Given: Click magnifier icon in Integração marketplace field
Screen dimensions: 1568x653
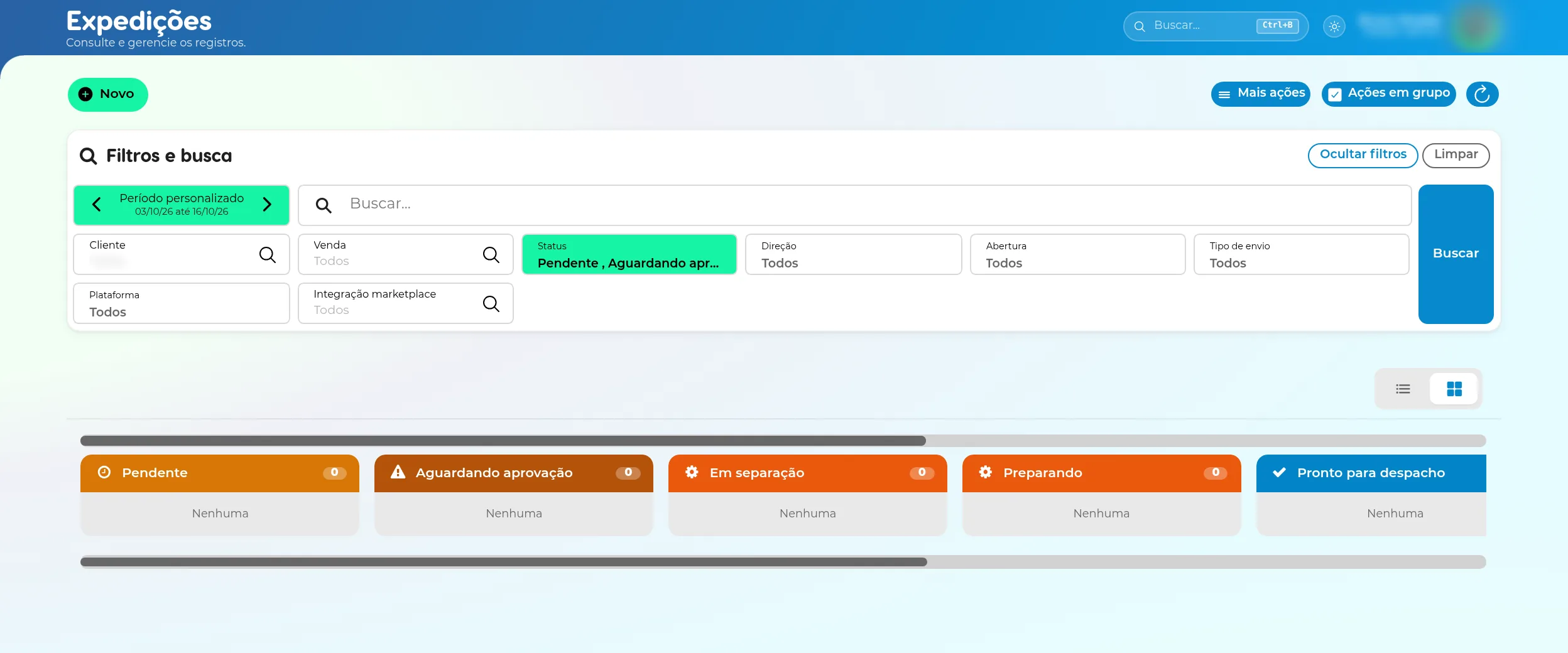Looking at the screenshot, I should 491,303.
